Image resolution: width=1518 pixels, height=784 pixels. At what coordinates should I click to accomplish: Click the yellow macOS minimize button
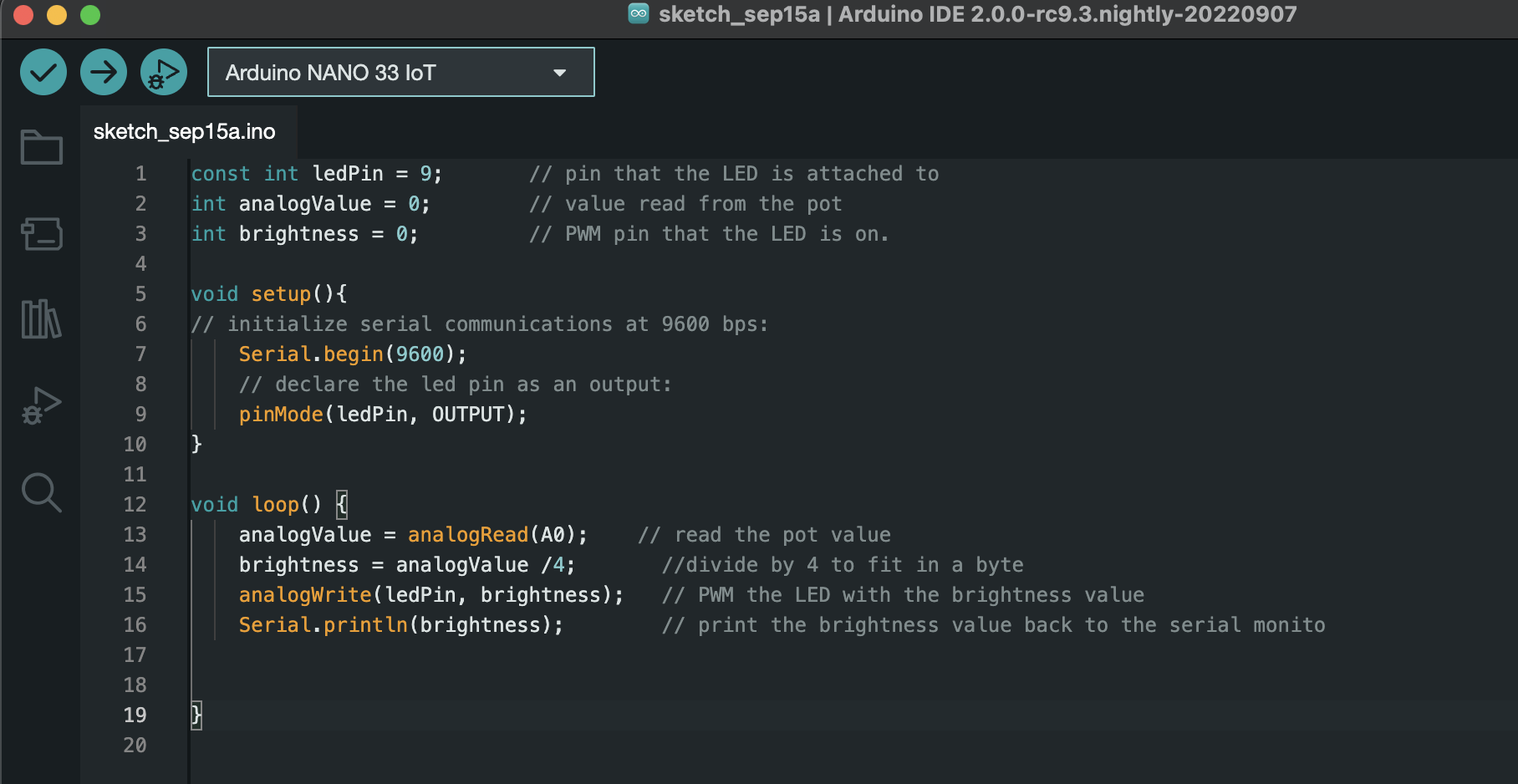[57, 15]
